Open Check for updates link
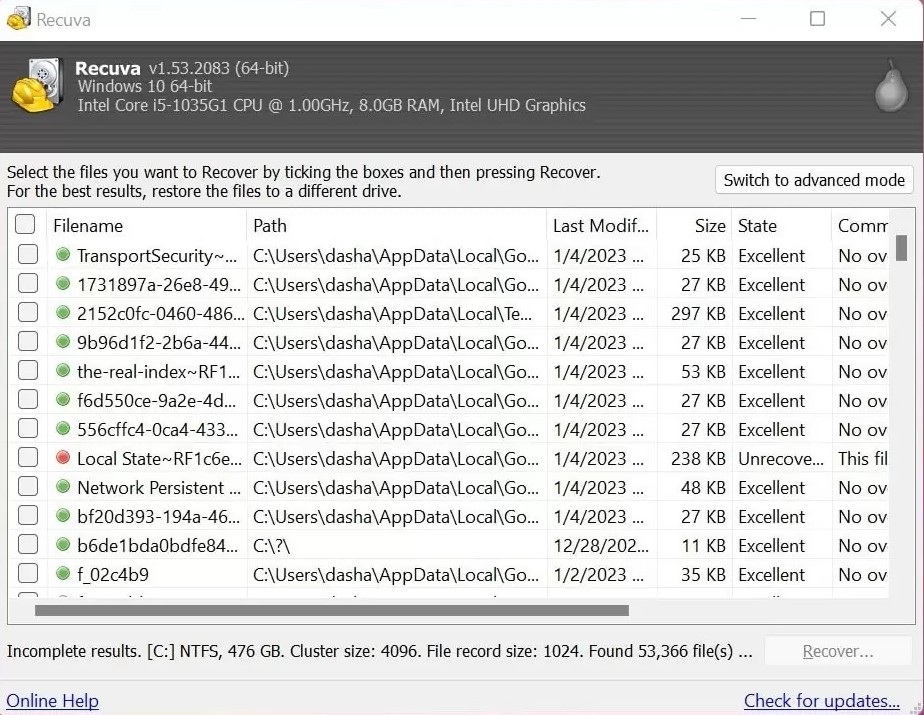Viewport: 924px width, 715px height. pyautogui.click(x=821, y=701)
